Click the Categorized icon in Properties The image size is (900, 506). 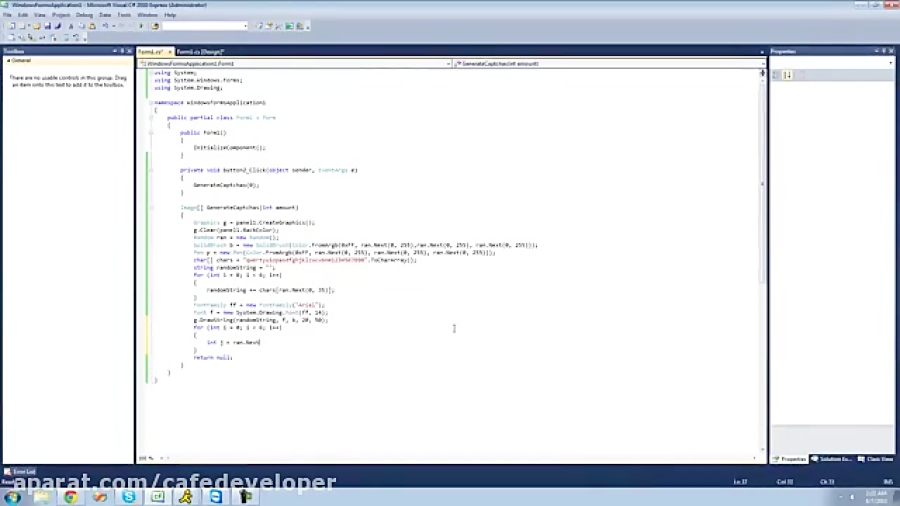[x=777, y=75]
